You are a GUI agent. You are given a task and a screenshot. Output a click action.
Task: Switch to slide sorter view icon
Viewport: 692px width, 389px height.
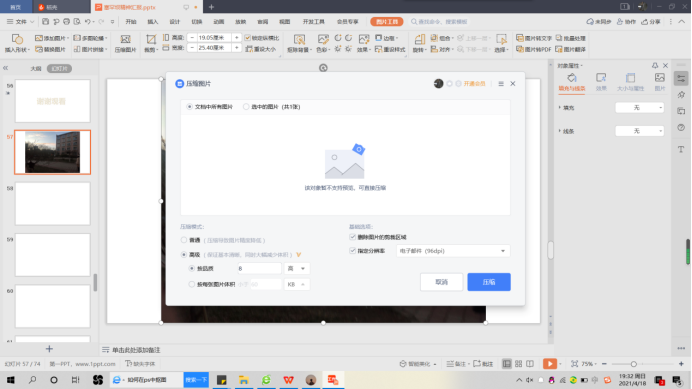coord(519,363)
